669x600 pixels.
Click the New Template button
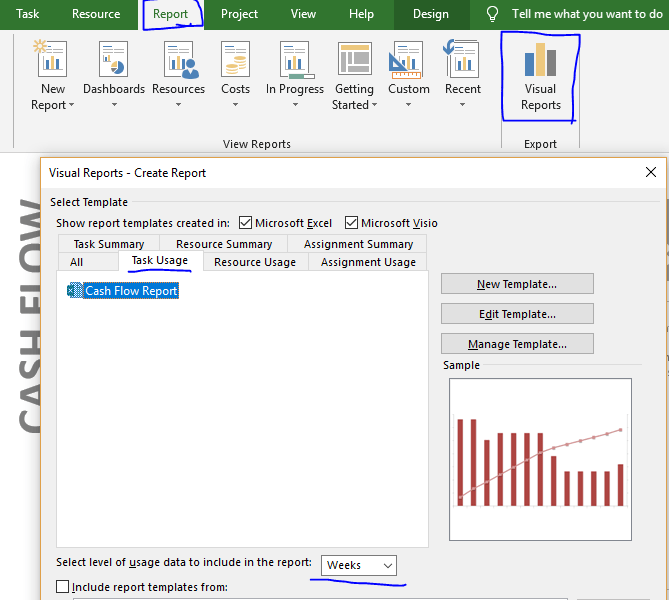(517, 284)
